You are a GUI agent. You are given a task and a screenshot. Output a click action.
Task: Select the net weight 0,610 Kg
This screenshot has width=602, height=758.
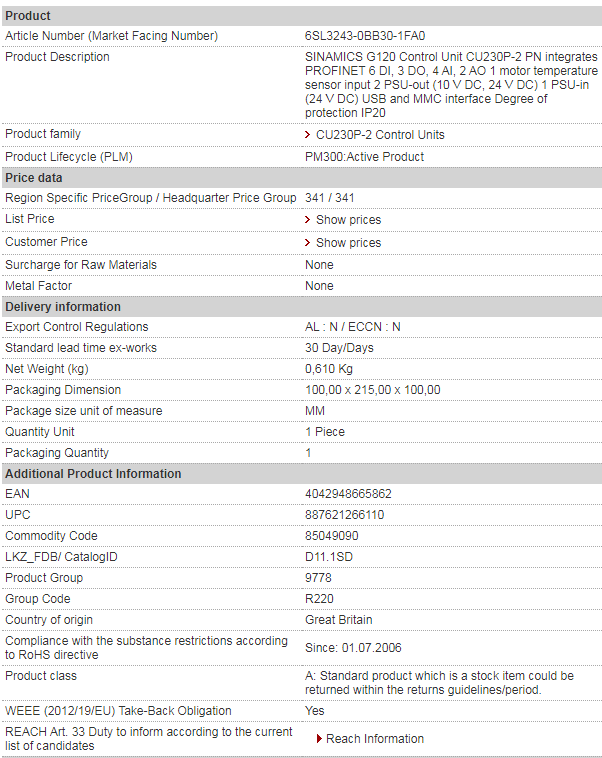coord(329,369)
